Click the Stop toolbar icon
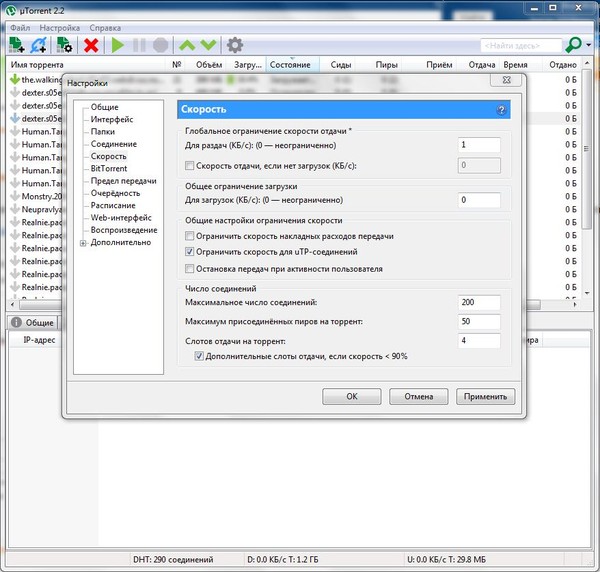The width and height of the screenshot is (600, 572). (160, 45)
